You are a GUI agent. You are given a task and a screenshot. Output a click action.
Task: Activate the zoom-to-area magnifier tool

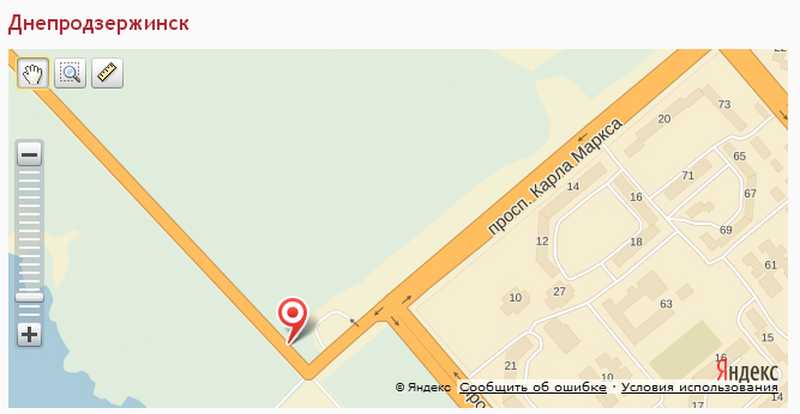[x=70, y=73]
